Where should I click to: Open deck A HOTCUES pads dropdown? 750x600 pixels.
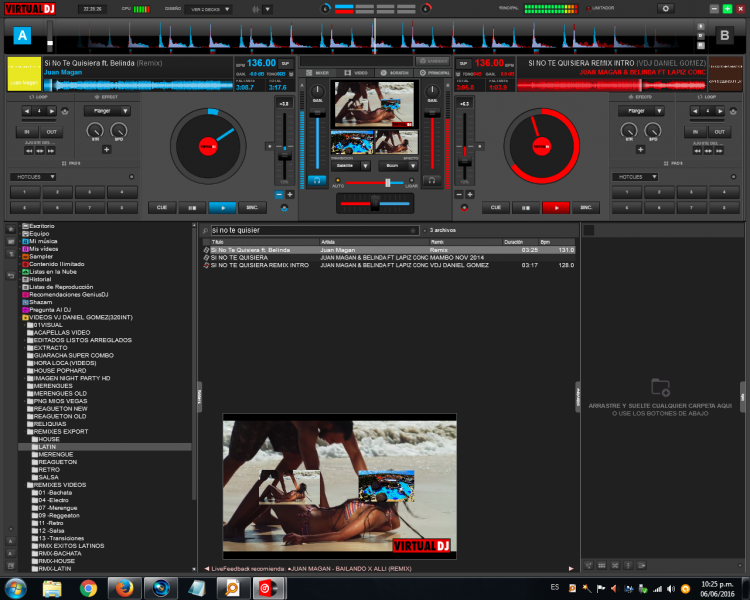point(33,177)
